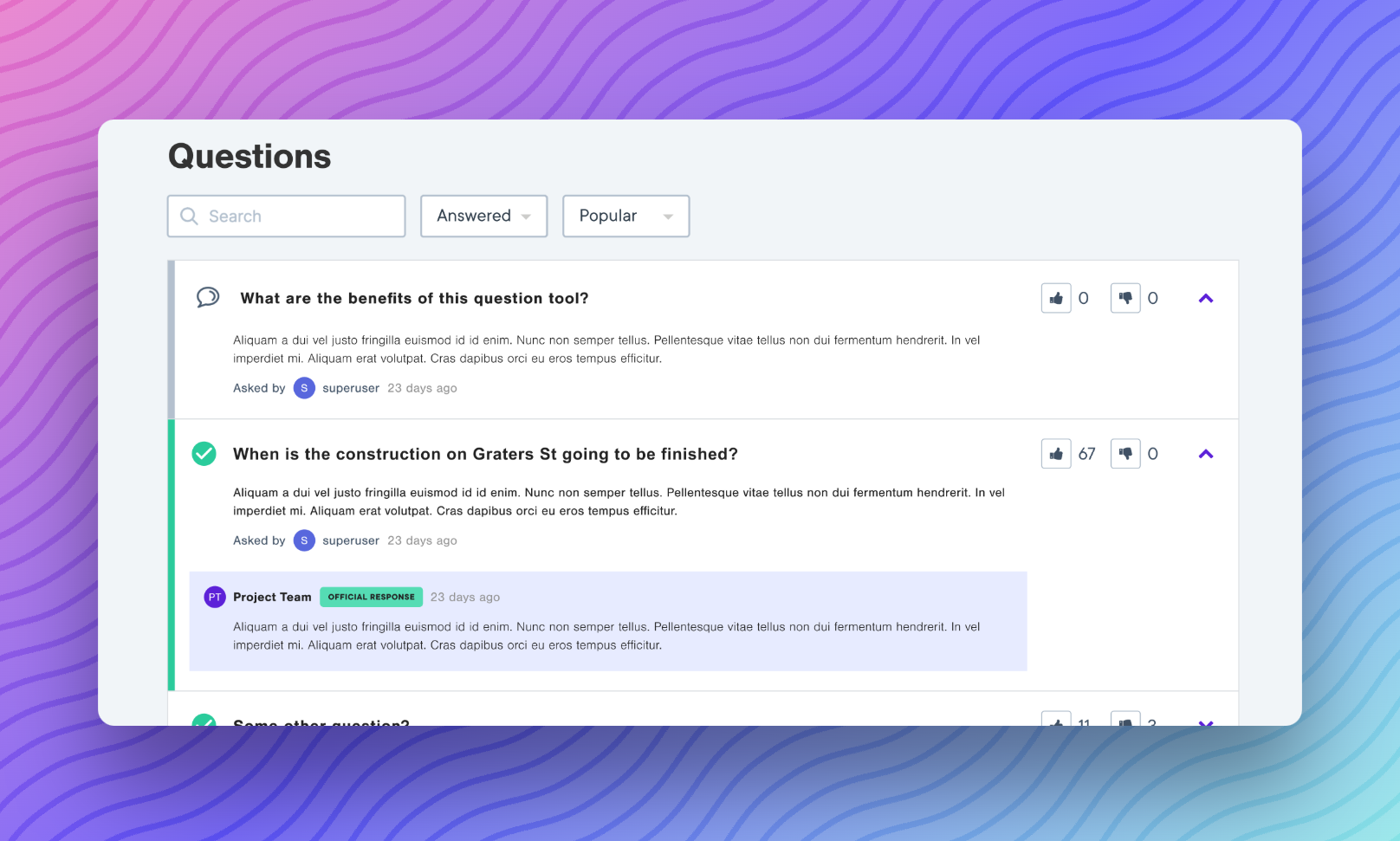
Task: Click the speech bubble icon on first question
Action: [208, 298]
